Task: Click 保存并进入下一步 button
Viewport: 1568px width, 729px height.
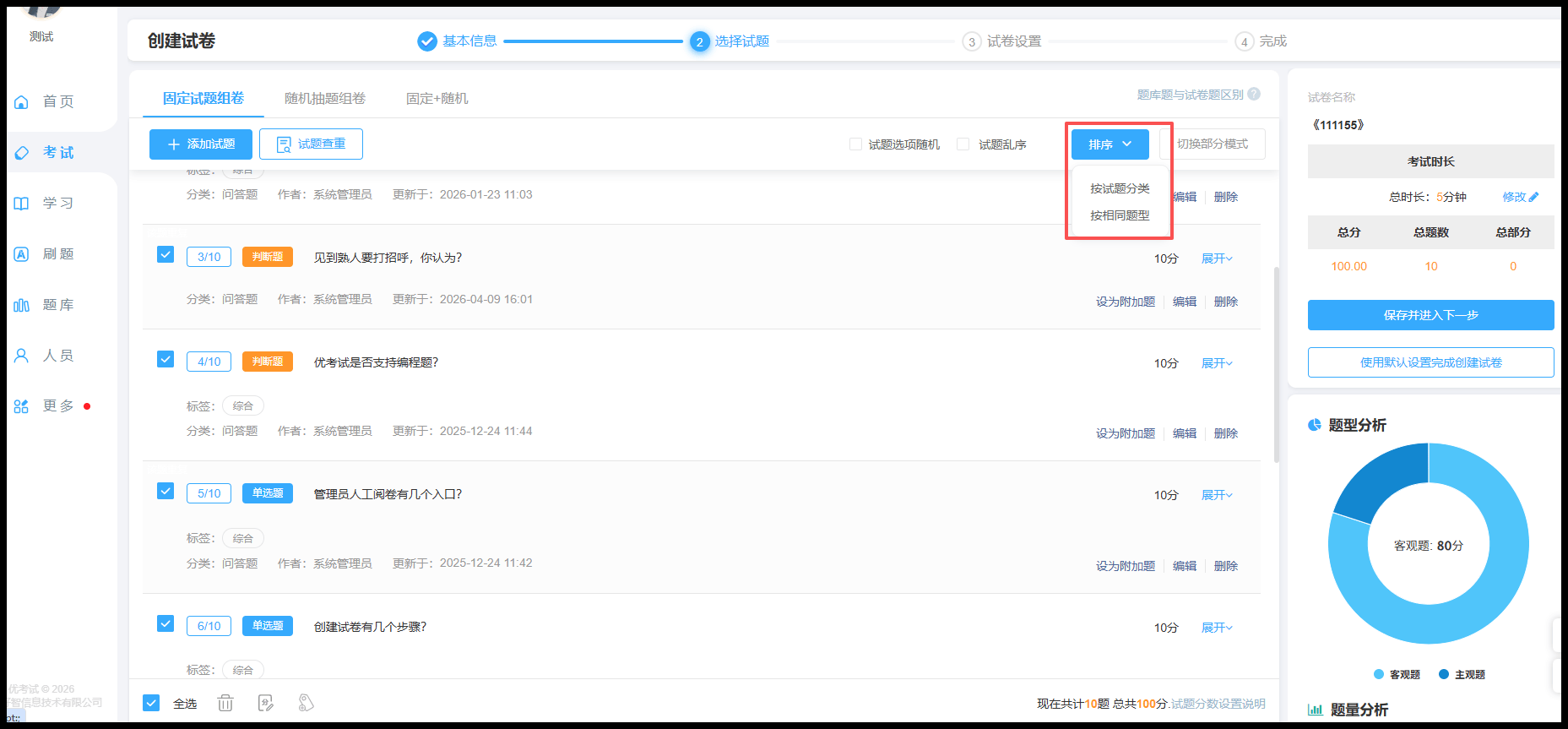Action: (x=1430, y=315)
